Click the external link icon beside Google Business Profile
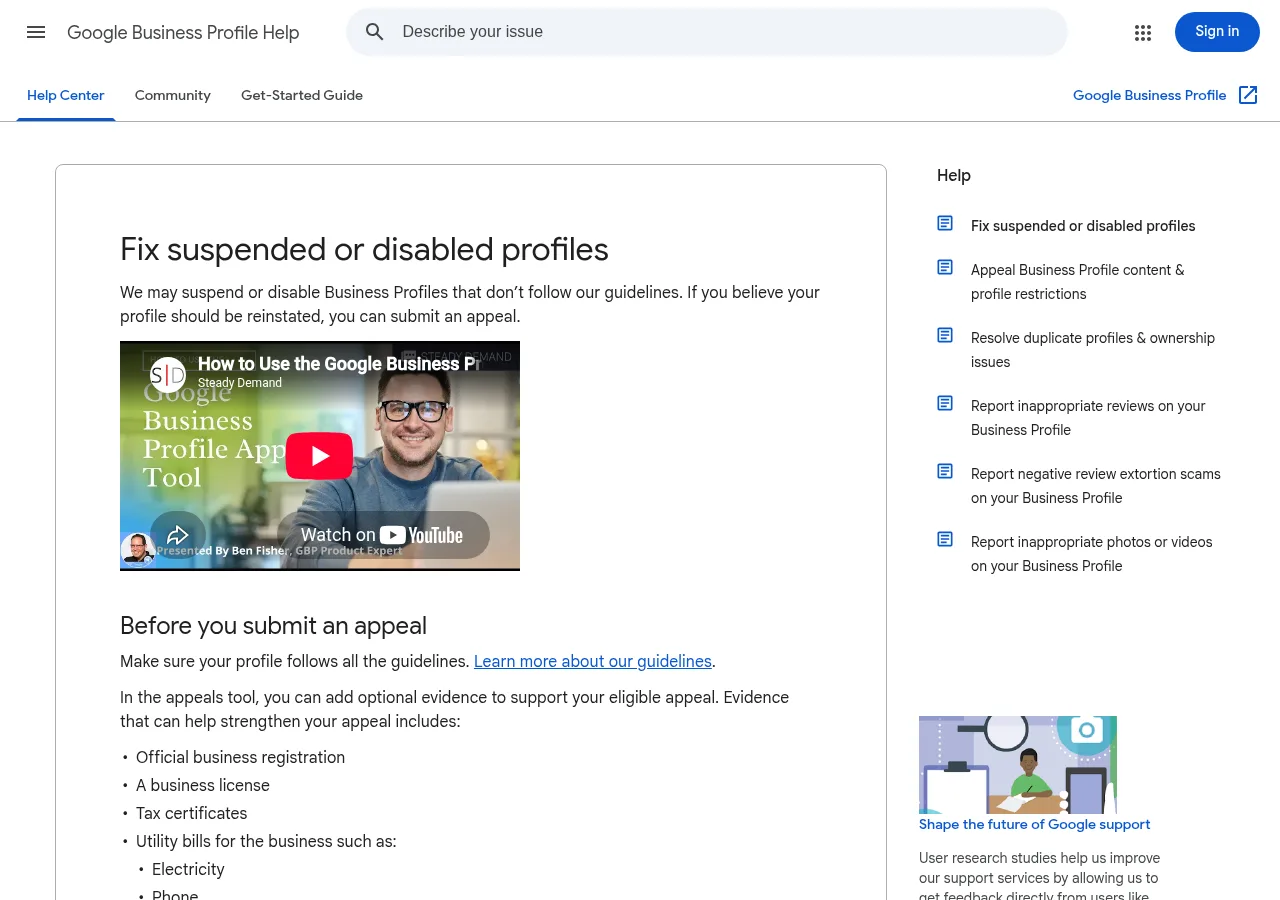Viewport: 1280px width, 900px height. 1248,95
